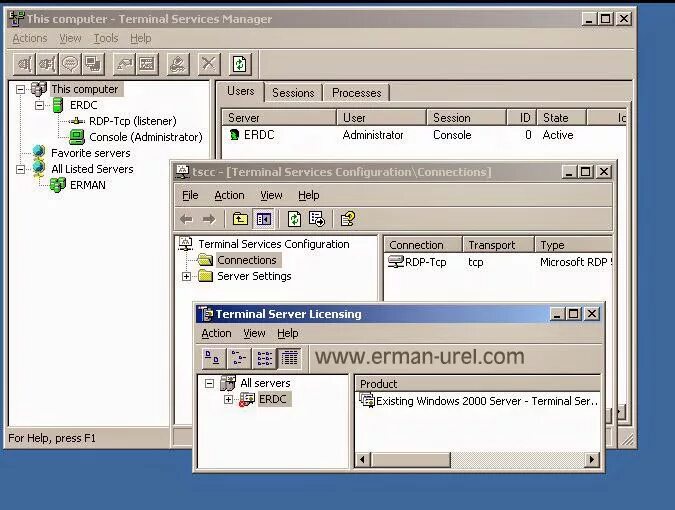Open the Help menu in tscc window

309,195
